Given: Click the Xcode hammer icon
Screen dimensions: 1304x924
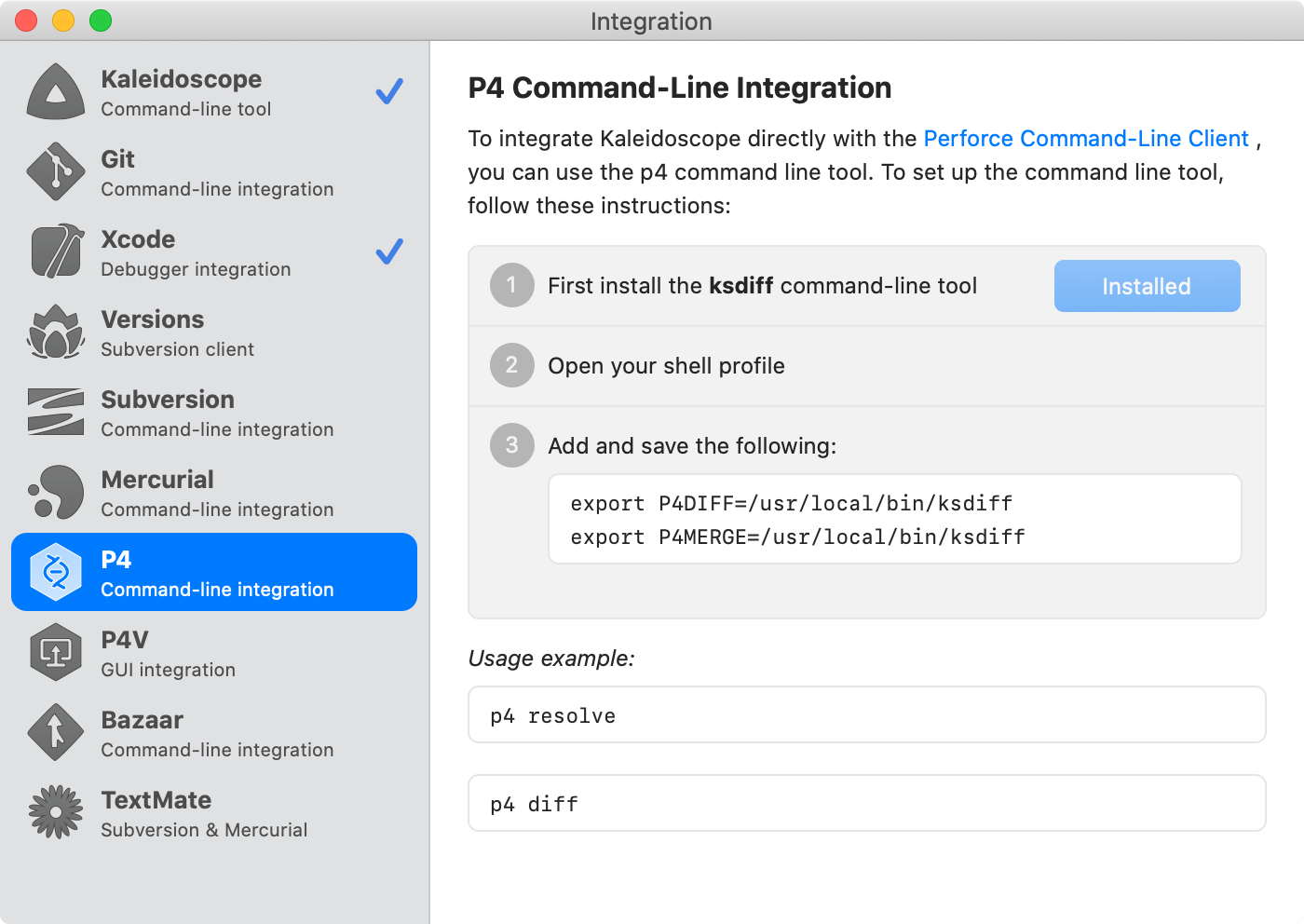Looking at the screenshot, I should [56, 252].
